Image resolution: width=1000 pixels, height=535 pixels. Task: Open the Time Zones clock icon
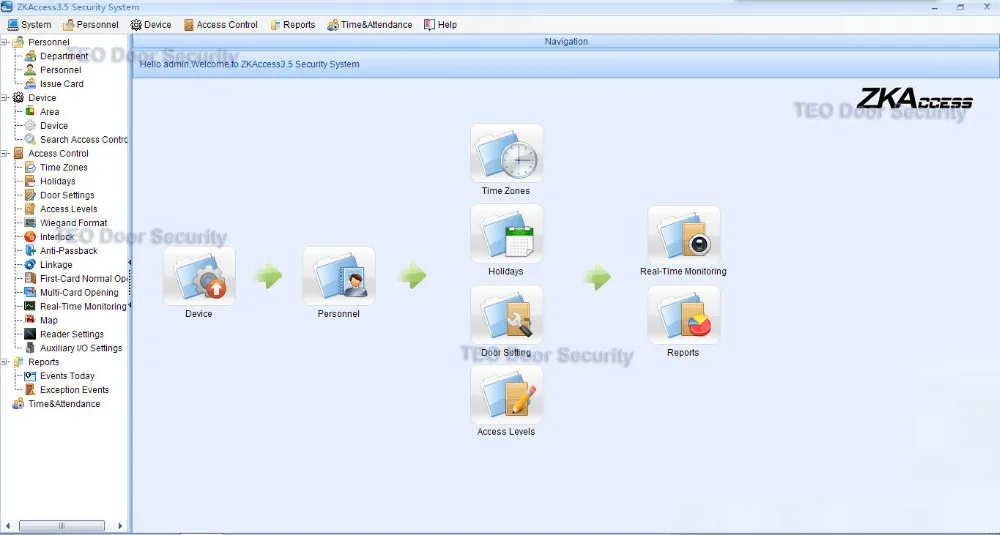(x=506, y=153)
